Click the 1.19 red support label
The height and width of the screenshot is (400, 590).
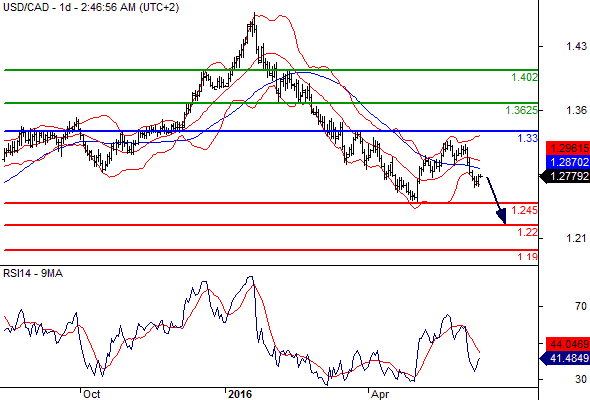tap(528, 257)
